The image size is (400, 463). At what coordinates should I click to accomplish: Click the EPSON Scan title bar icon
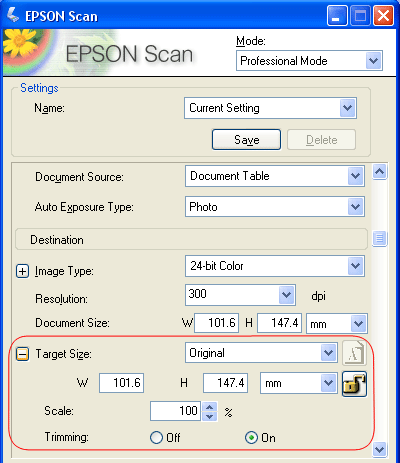point(13,15)
